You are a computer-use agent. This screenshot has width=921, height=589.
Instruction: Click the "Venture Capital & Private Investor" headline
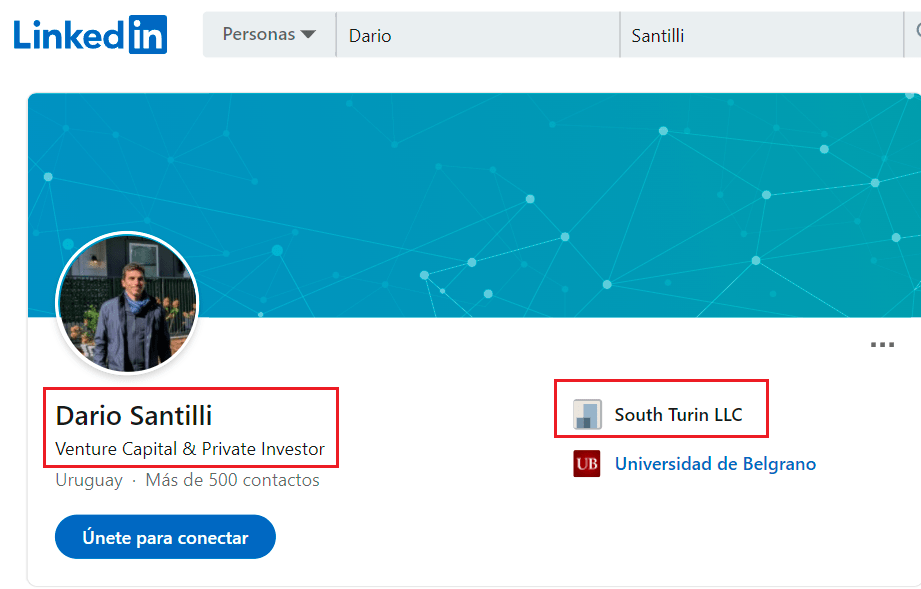190,449
